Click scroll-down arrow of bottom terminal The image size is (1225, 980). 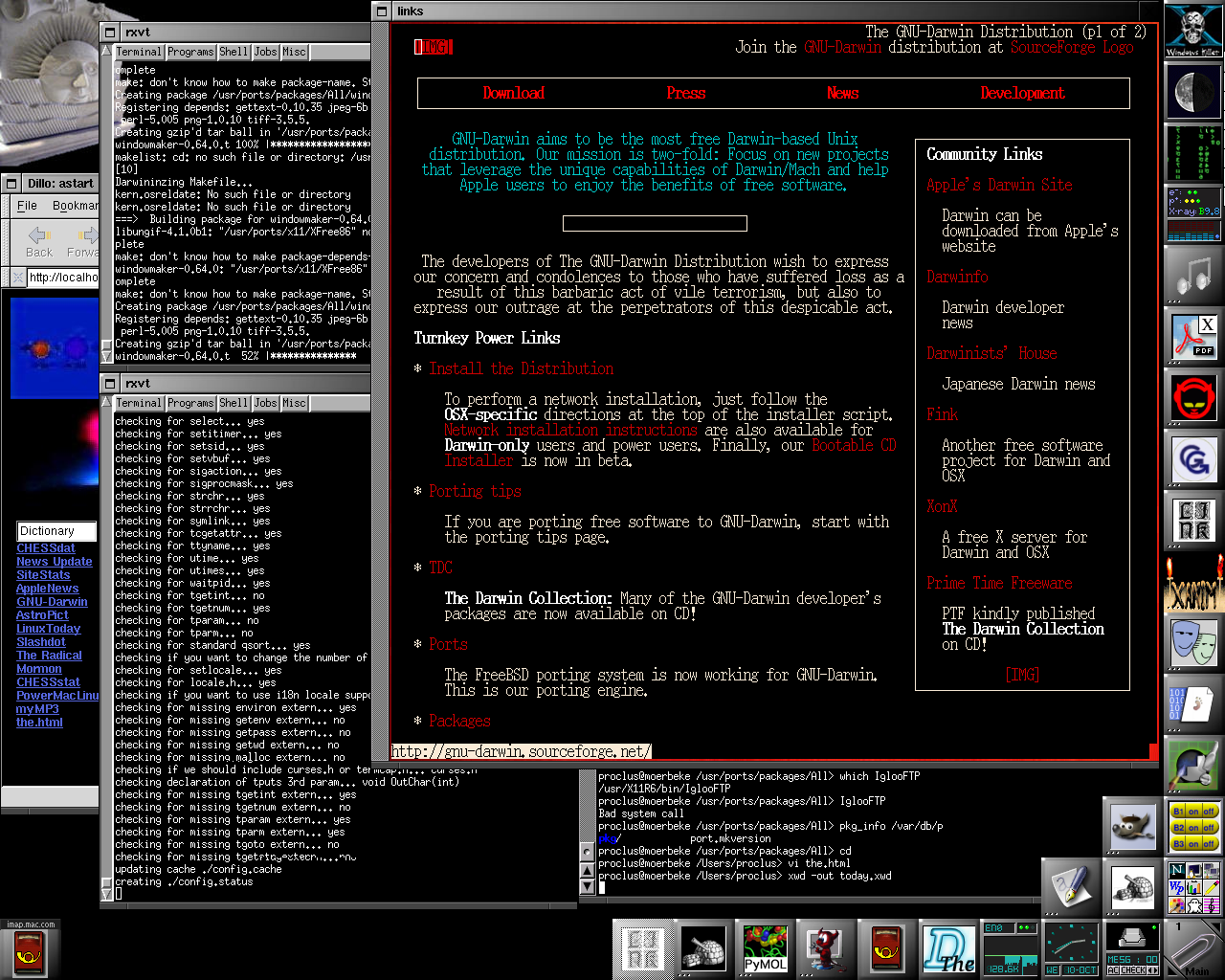(588, 886)
